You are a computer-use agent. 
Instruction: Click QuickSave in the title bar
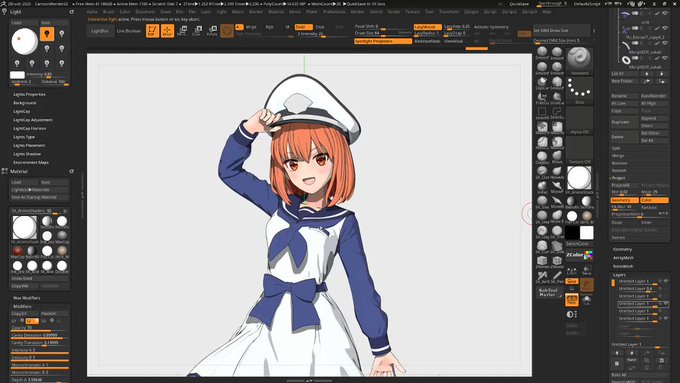519,3
